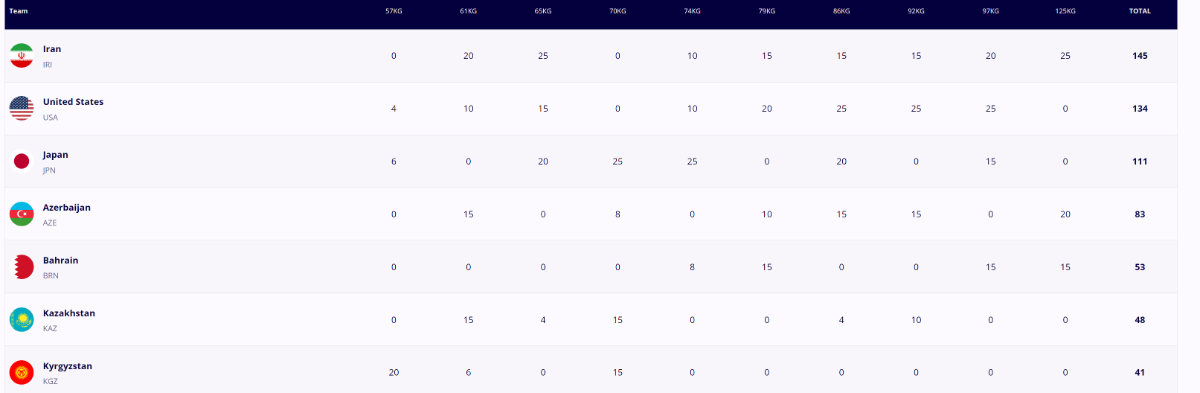
Task: Select the Azerbaijan team name
Action: click(x=67, y=207)
